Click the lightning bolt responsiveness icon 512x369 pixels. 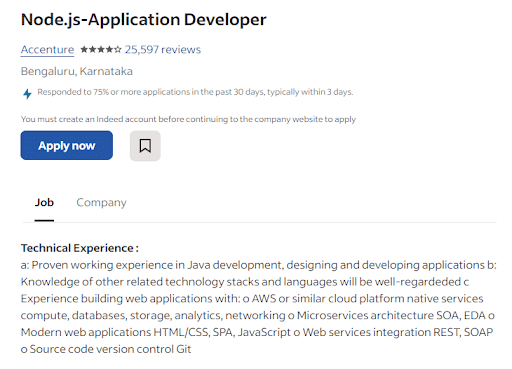coord(27,94)
